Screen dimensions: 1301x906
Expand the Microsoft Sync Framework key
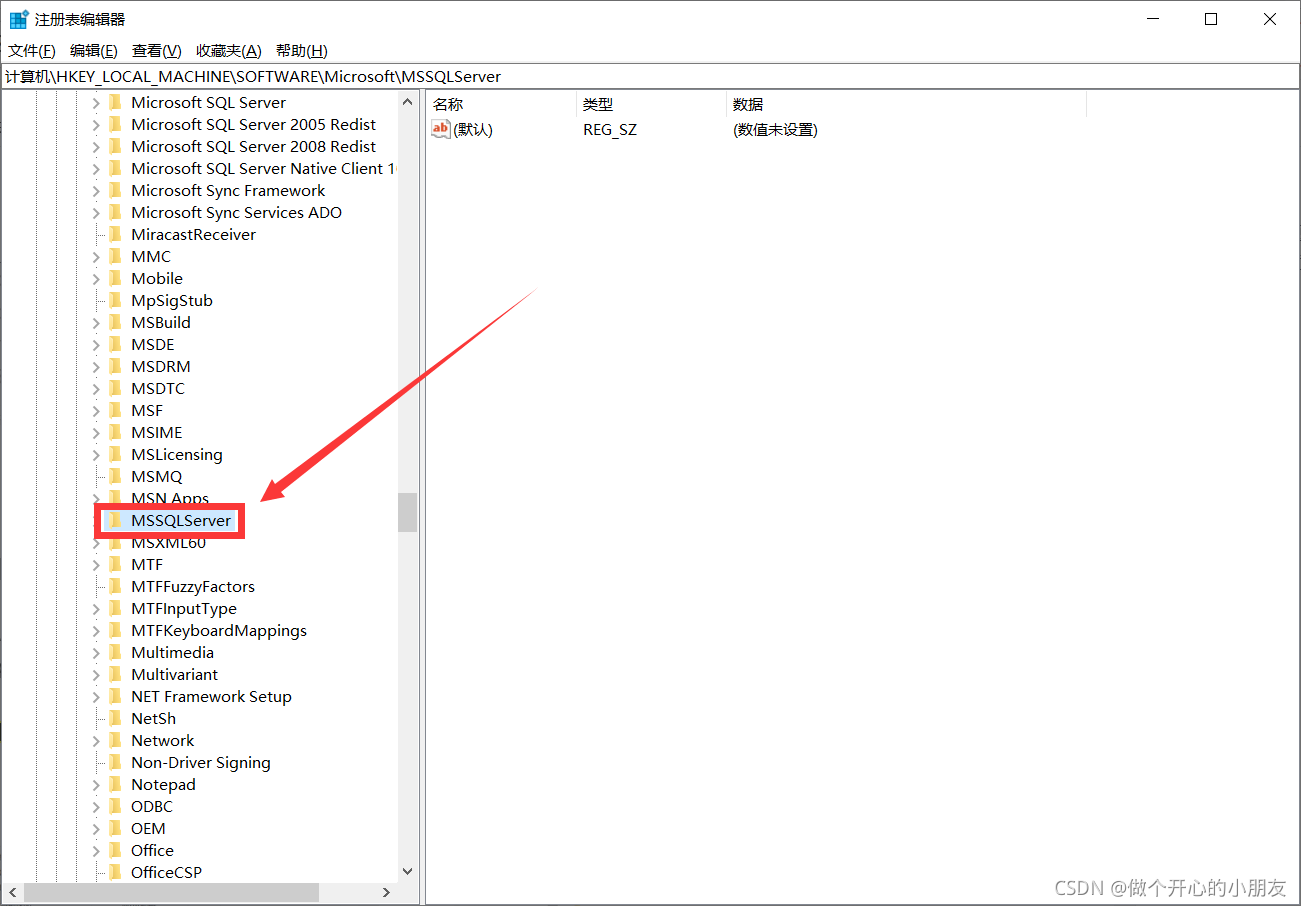tap(96, 191)
